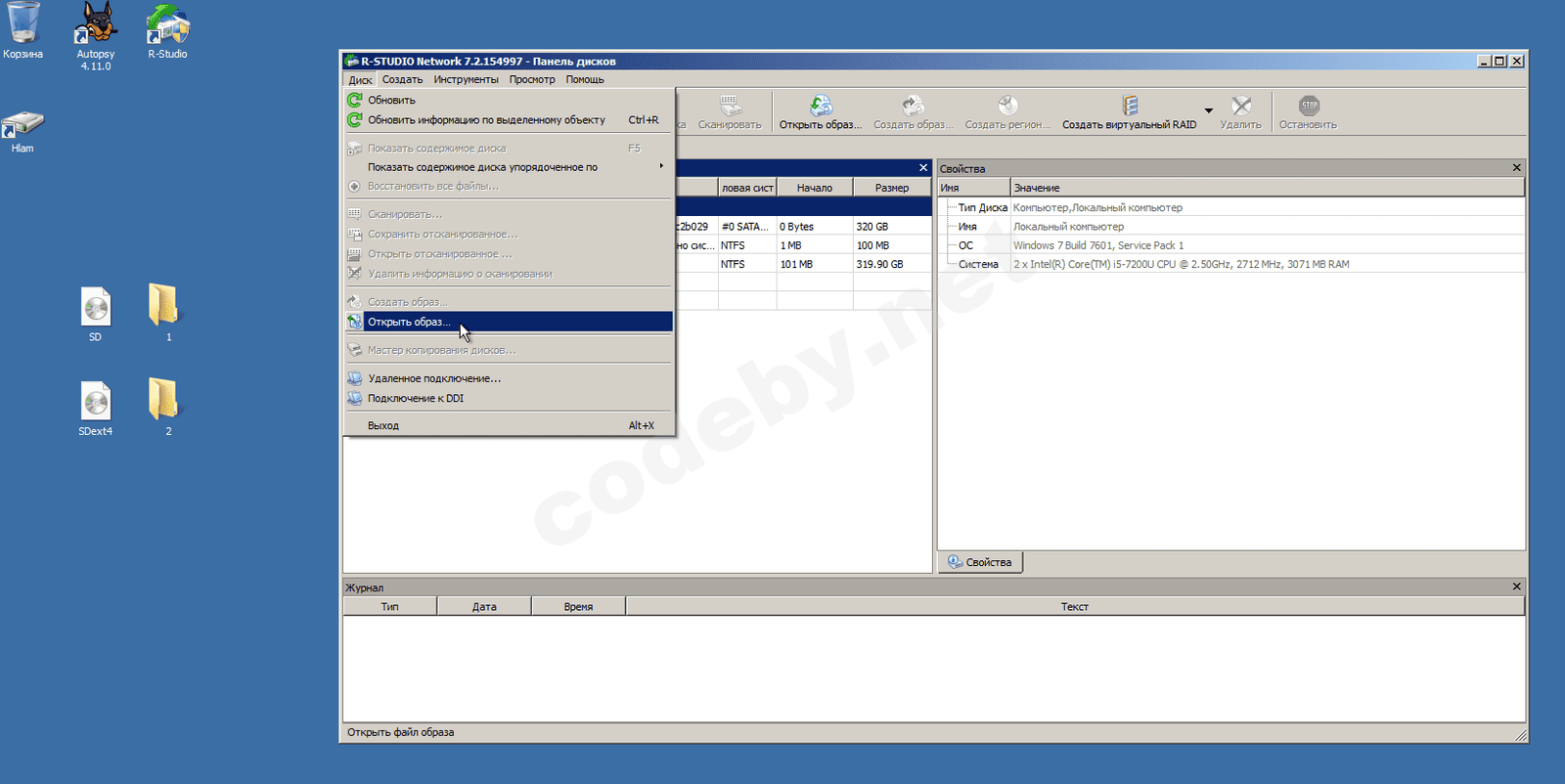Click the Значение column header

pos(1268,188)
